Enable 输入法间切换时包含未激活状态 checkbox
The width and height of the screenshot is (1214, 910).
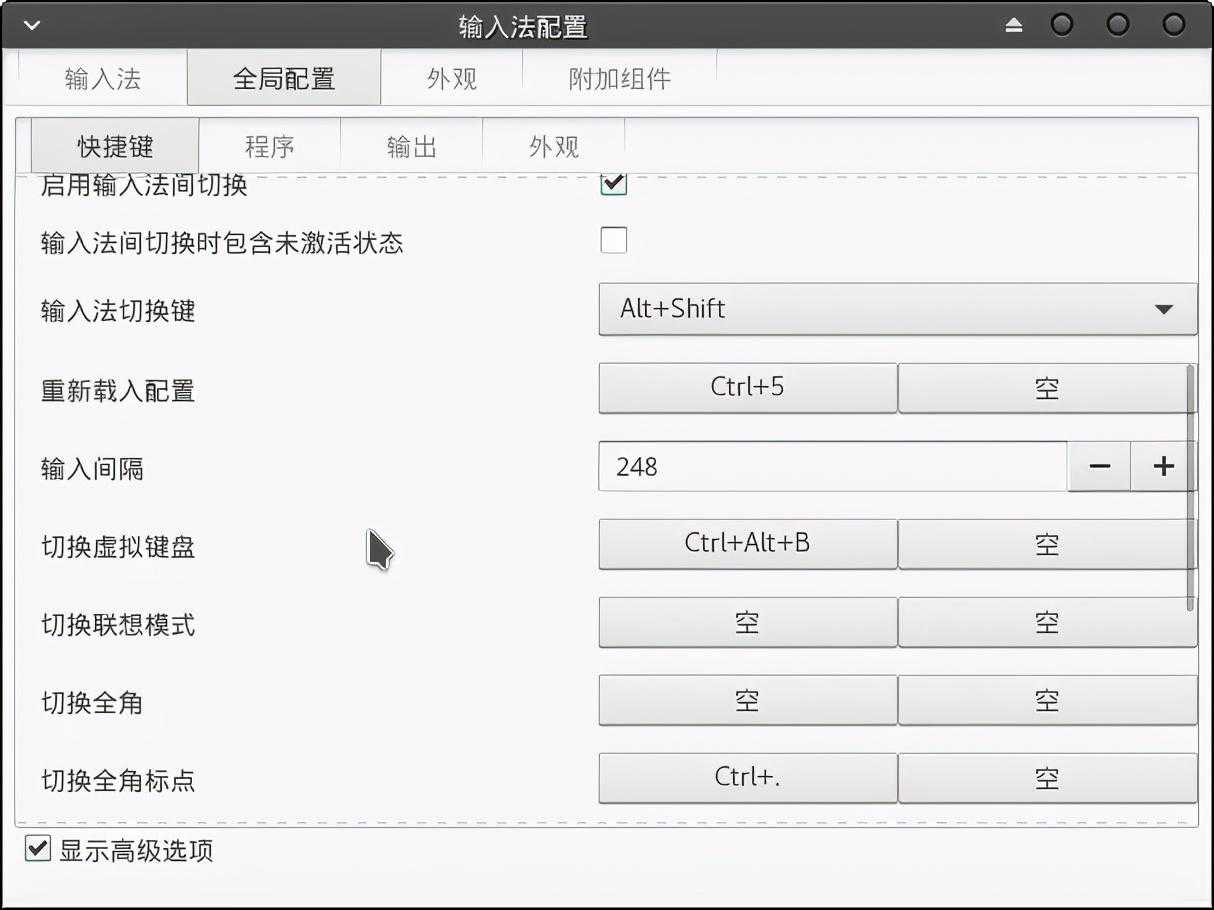click(613, 241)
